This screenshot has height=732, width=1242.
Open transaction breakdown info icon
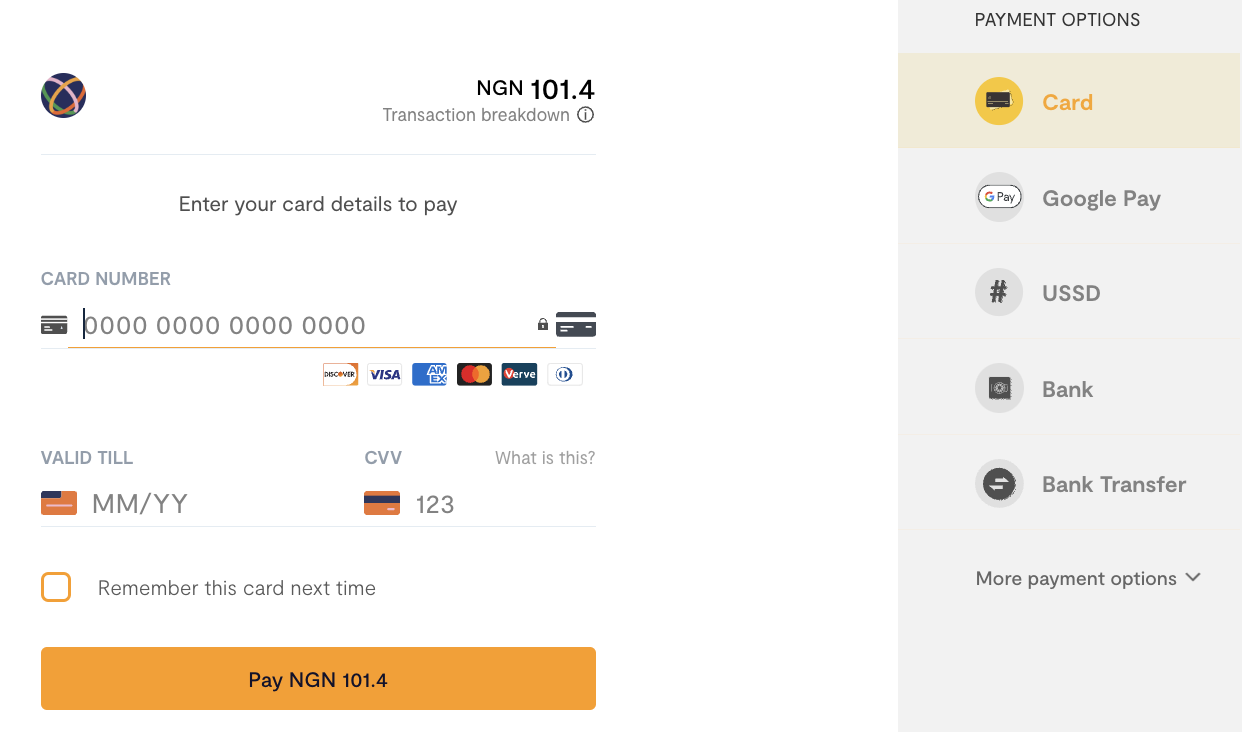(586, 115)
